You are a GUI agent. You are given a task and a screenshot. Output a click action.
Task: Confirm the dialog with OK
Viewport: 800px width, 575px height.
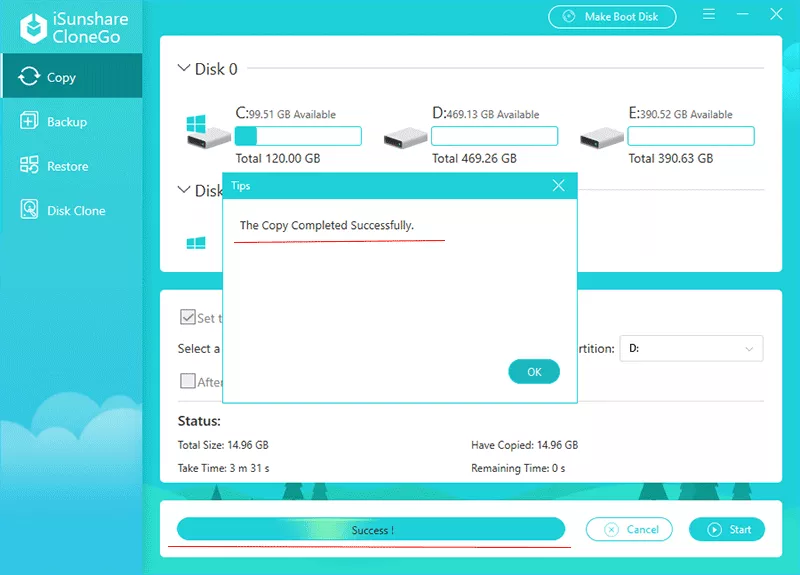click(x=534, y=371)
